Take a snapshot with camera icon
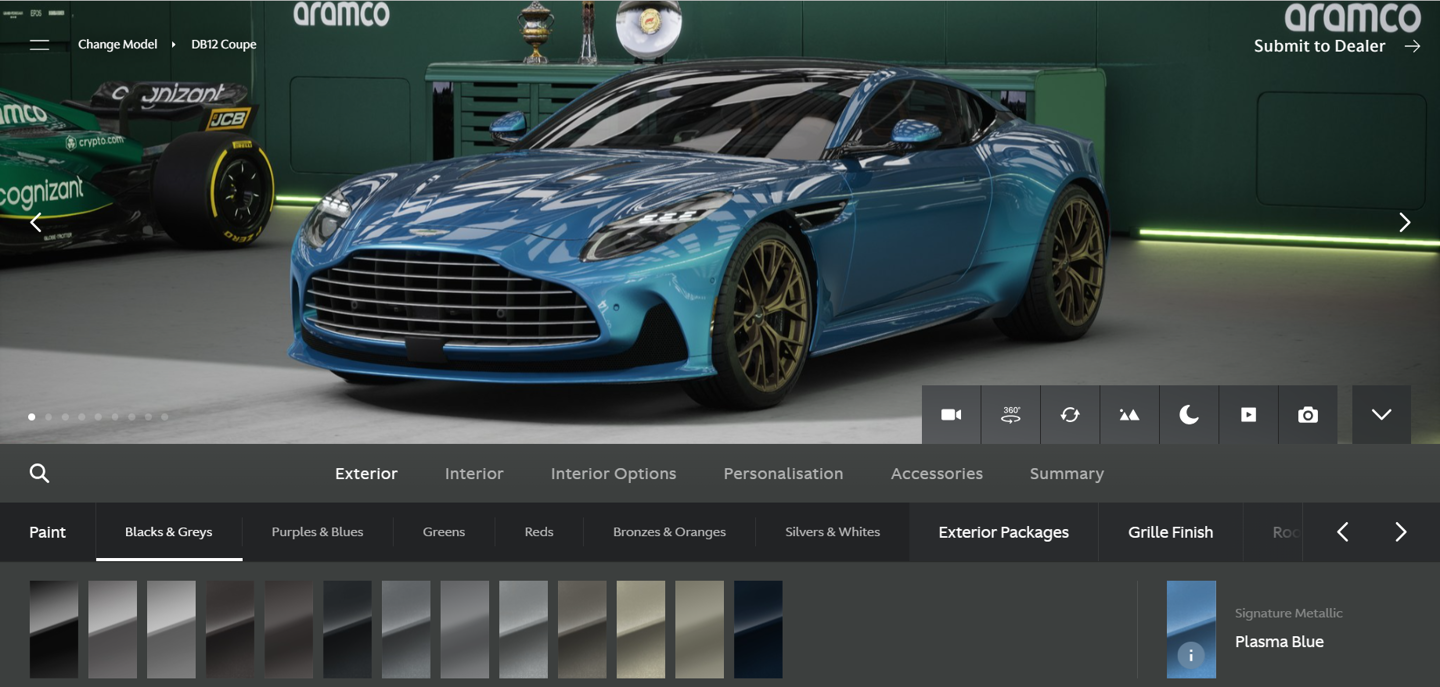1440x687 pixels. 1308,415
